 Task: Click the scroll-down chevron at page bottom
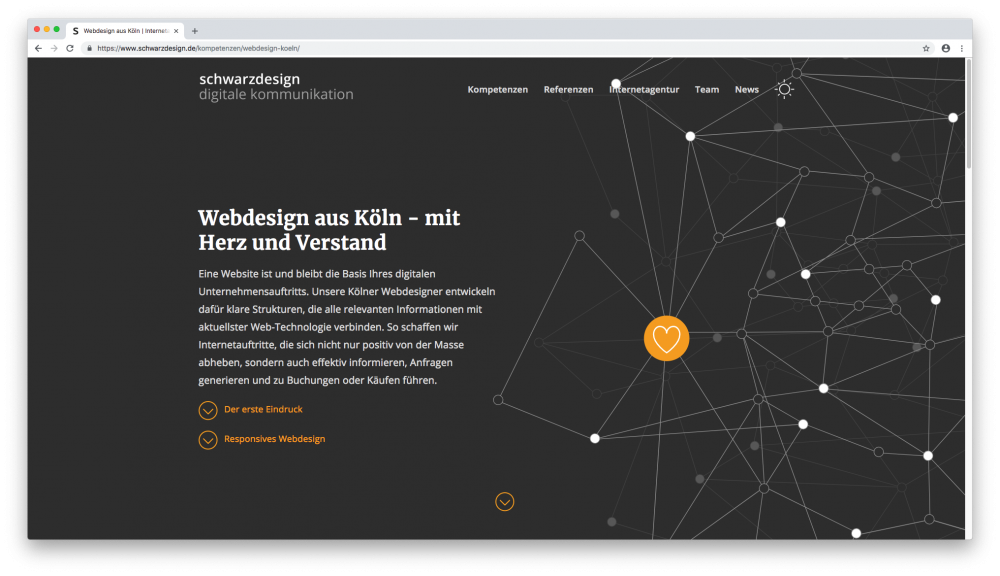(505, 501)
